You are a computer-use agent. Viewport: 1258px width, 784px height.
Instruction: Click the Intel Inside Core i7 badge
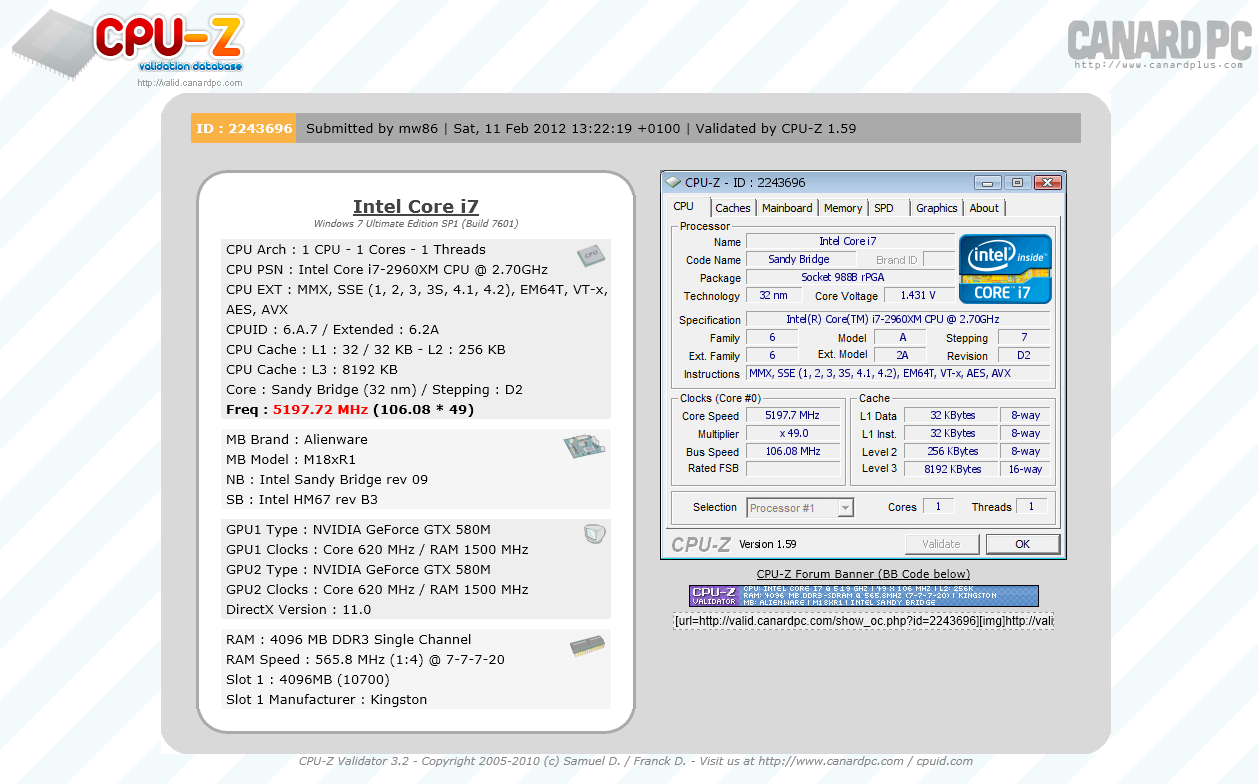(x=1005, y=269)
